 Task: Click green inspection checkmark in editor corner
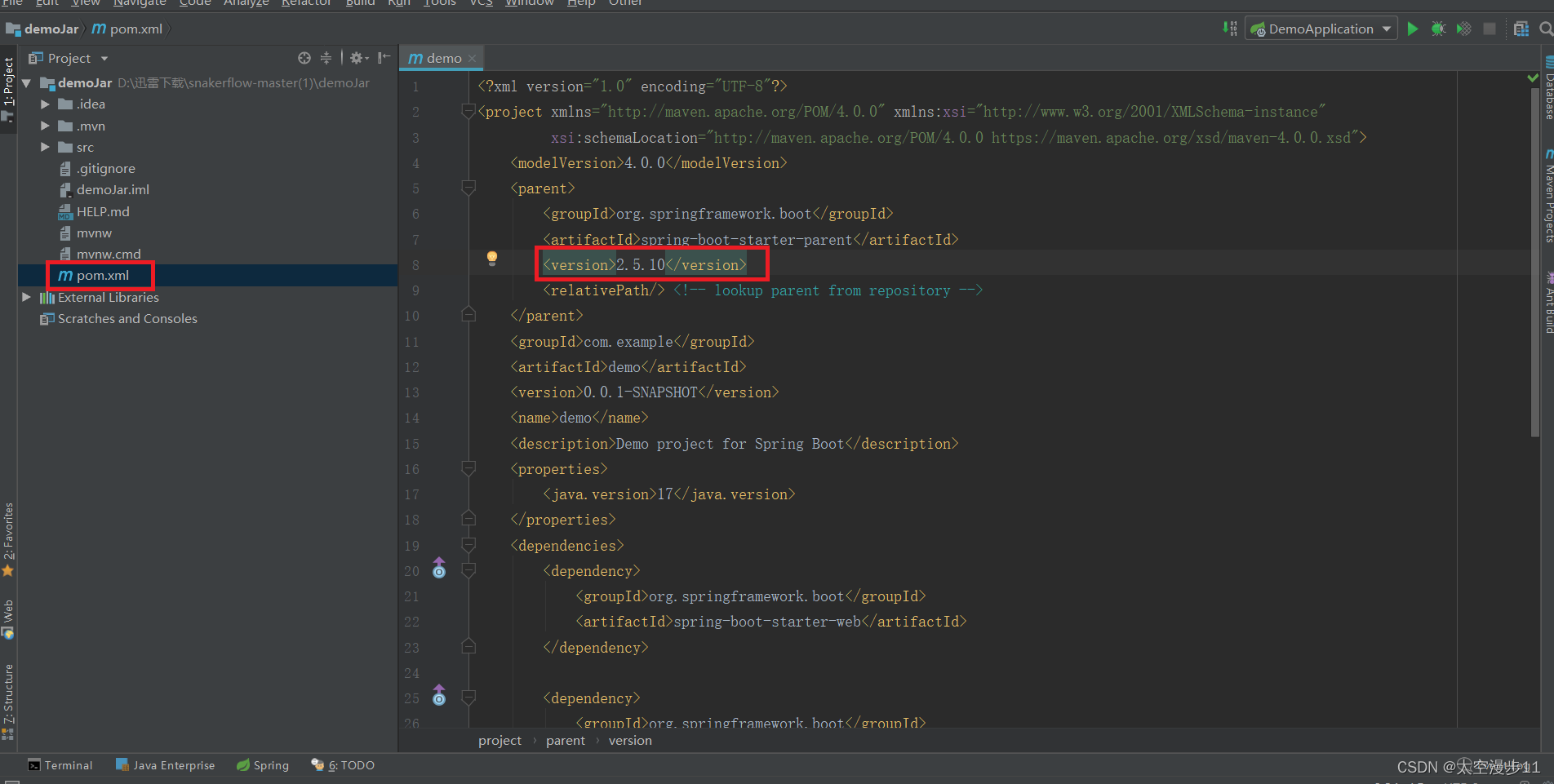coord(1533,78)
